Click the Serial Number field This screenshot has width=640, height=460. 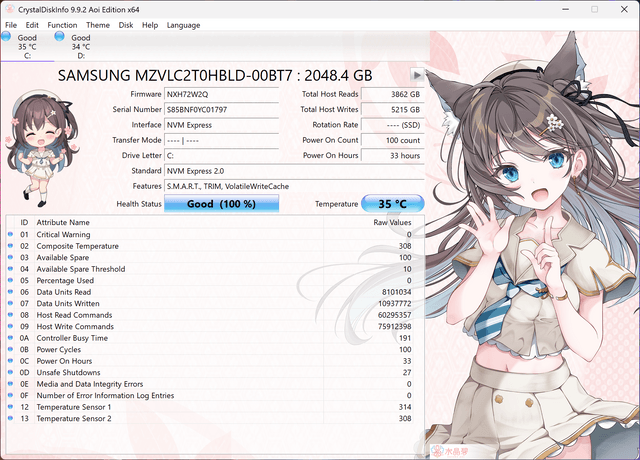coord(221,109)
